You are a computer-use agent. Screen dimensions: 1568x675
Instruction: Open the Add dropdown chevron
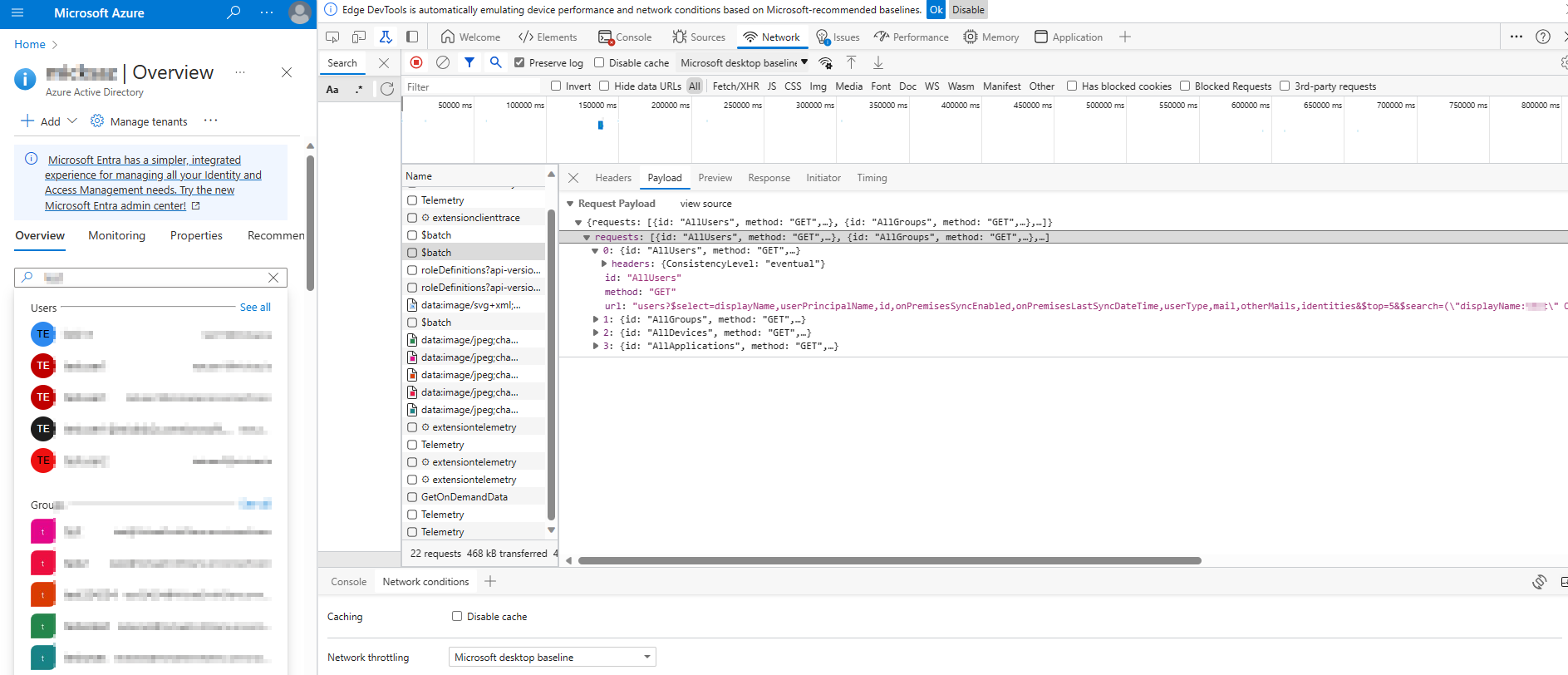pos(72,121)
